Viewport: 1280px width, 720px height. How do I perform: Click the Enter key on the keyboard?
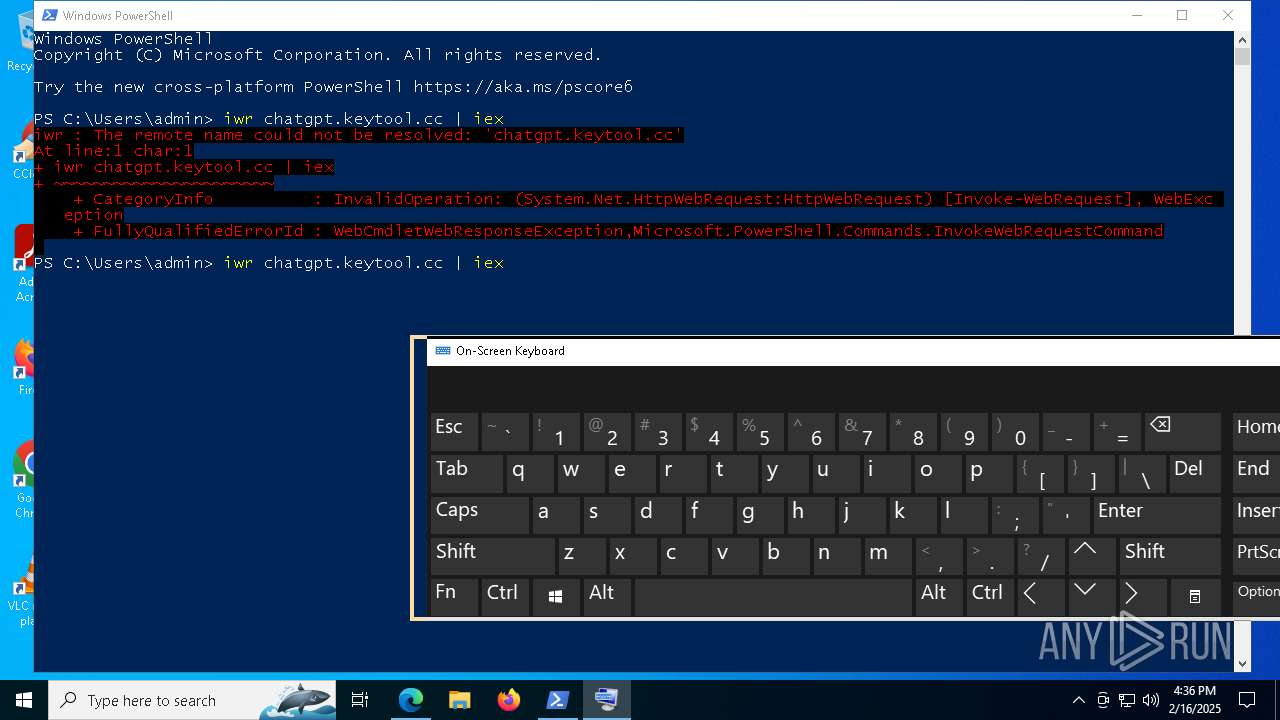tap(1157, 514)
